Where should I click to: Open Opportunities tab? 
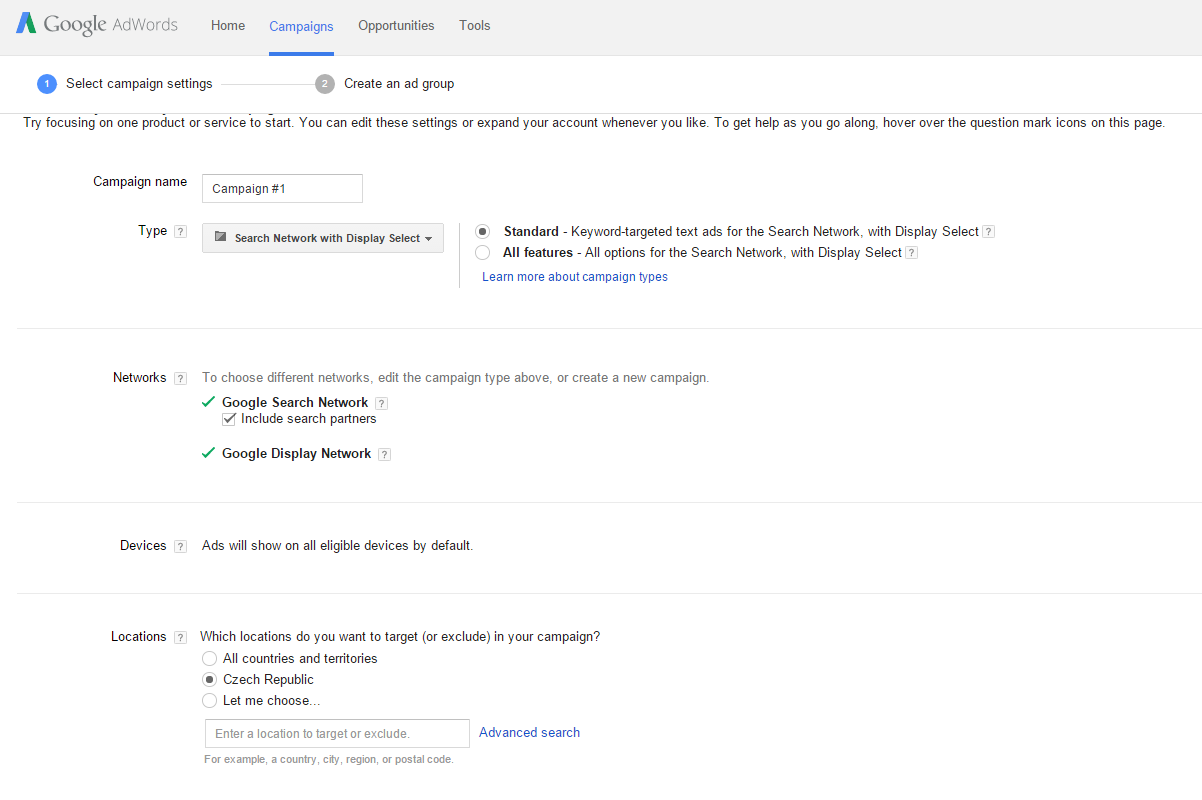coord(396,26)
